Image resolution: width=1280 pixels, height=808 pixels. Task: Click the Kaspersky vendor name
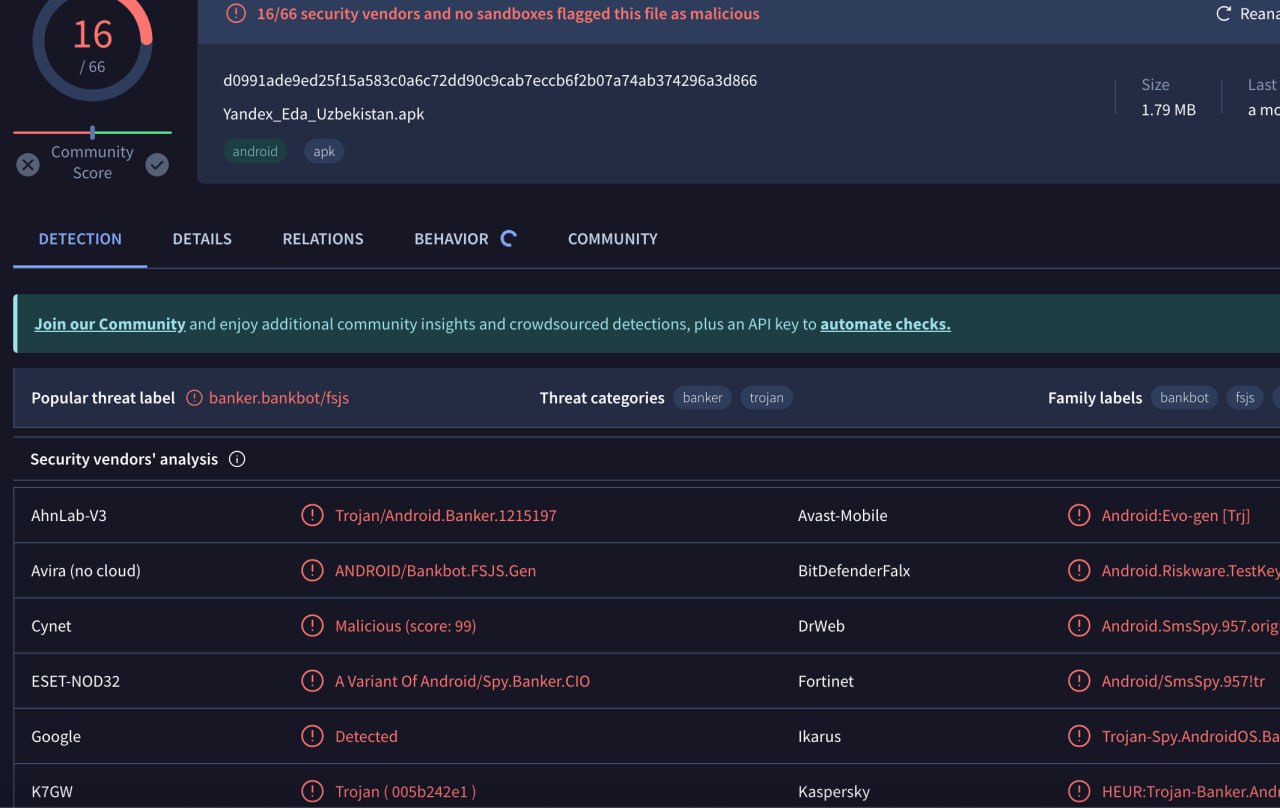point(834,791)
